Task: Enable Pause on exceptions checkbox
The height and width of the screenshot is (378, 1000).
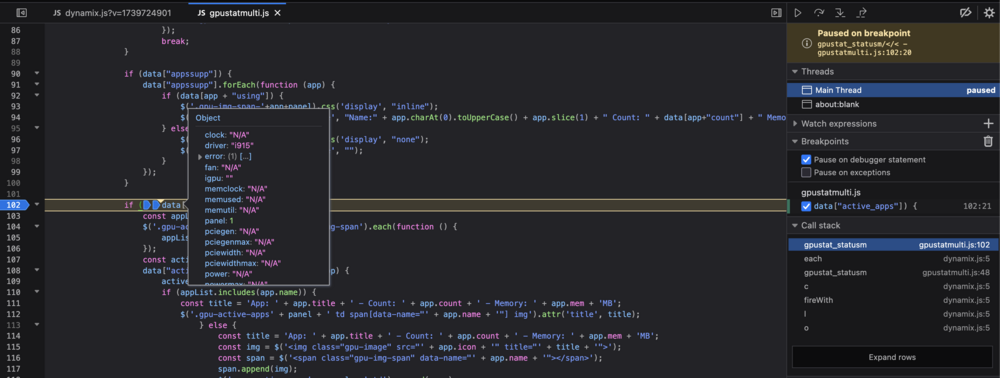Action: [x=806, y=172]
